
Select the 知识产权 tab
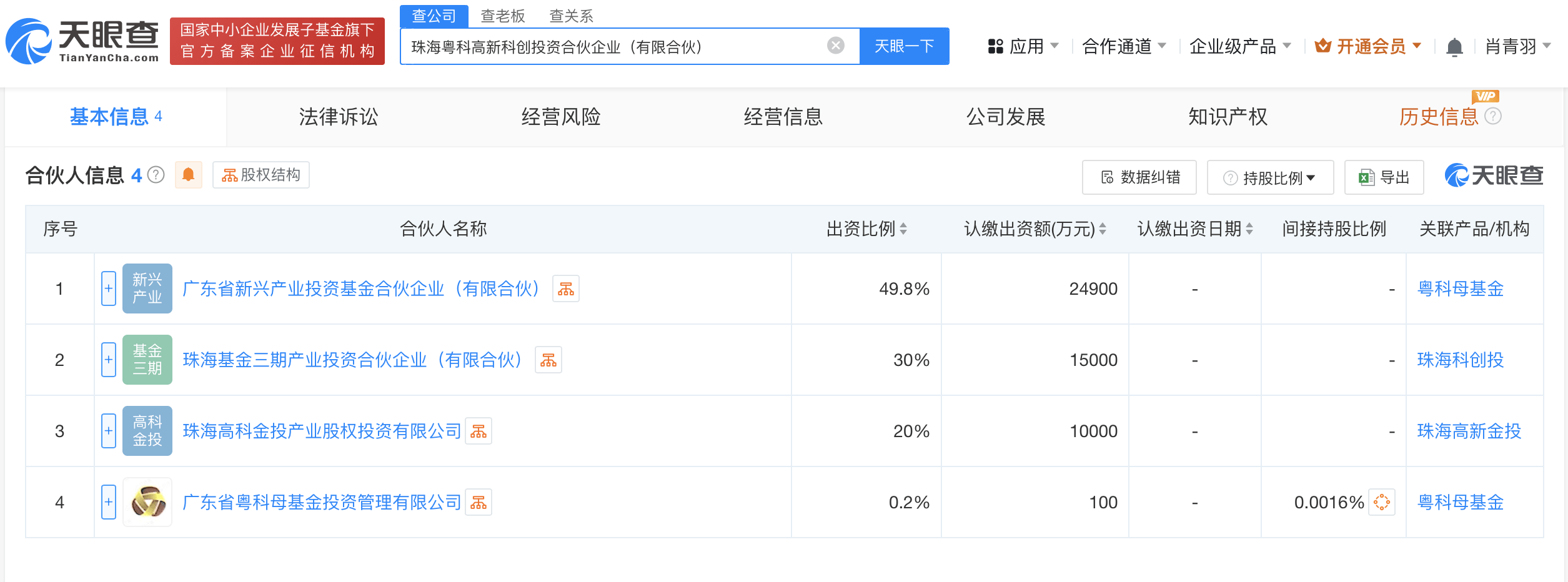pos(1228,117)
